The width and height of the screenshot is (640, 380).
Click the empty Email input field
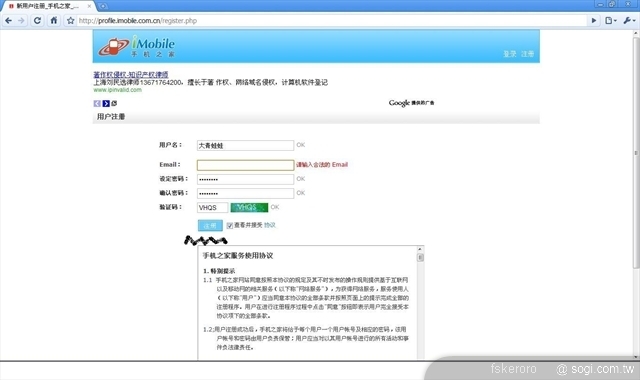point(245,165)
